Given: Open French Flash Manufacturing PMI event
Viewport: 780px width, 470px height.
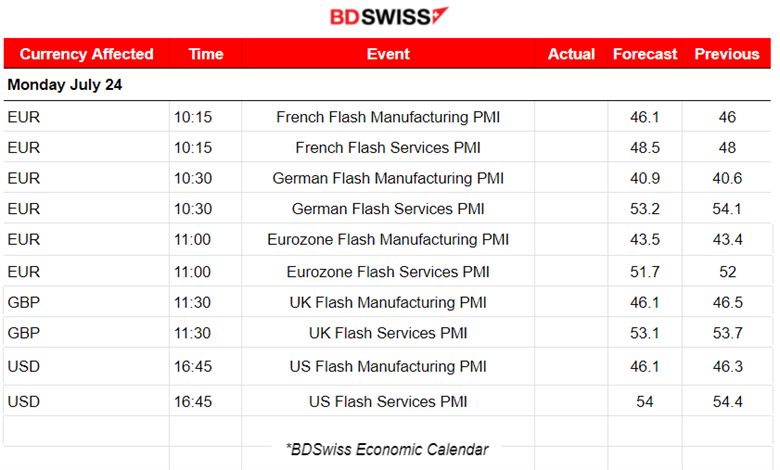Looking at the screenshot, I should [388, 117].
